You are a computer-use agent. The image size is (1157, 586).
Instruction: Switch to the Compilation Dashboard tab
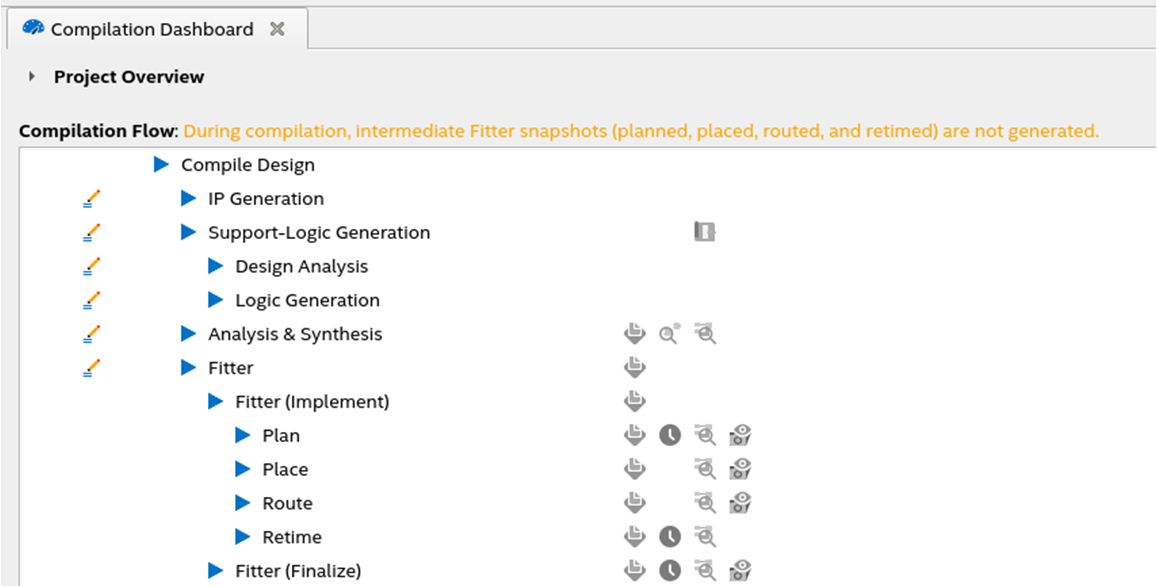(152, 30)
